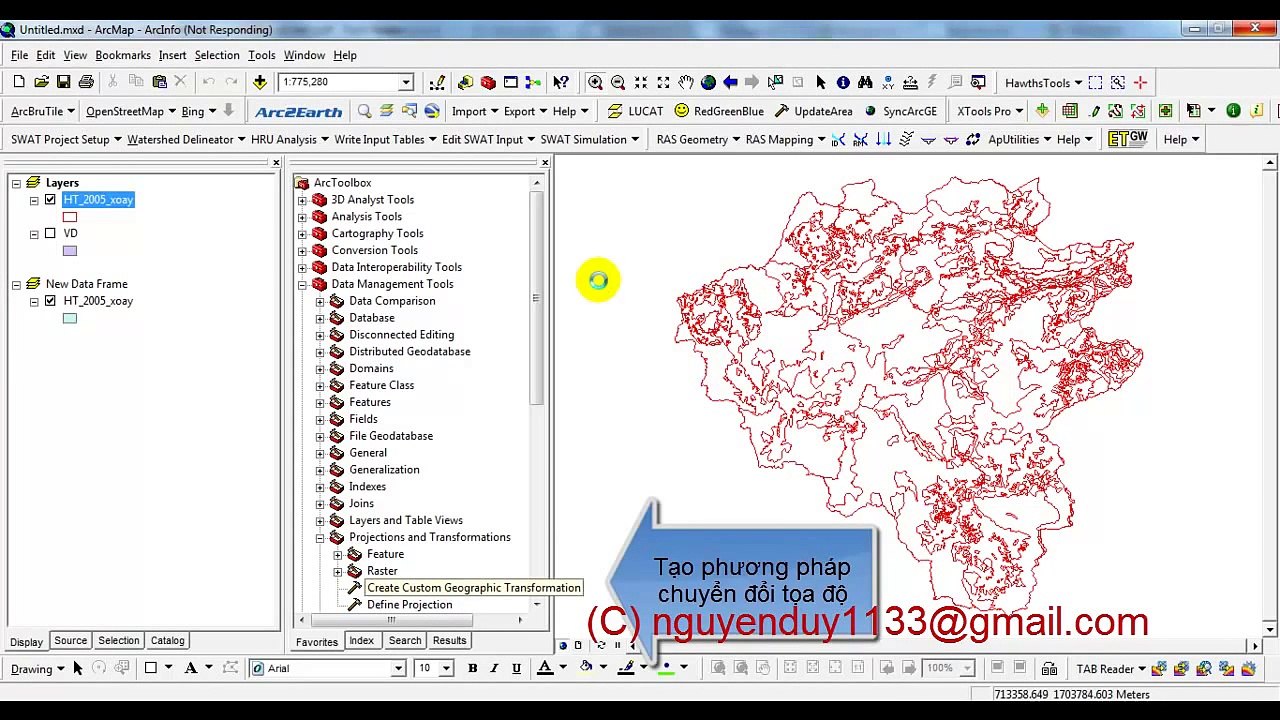Open the Bookmarks menu

pyautogui.click(x=123, y=55)
